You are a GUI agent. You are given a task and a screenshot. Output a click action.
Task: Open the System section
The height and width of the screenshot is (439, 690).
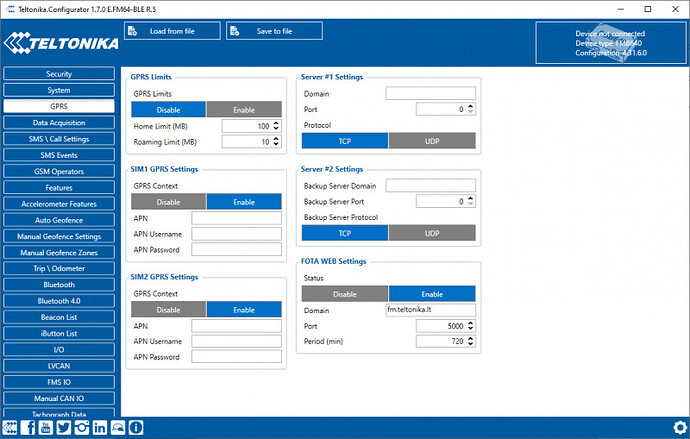tap(59, 90)
